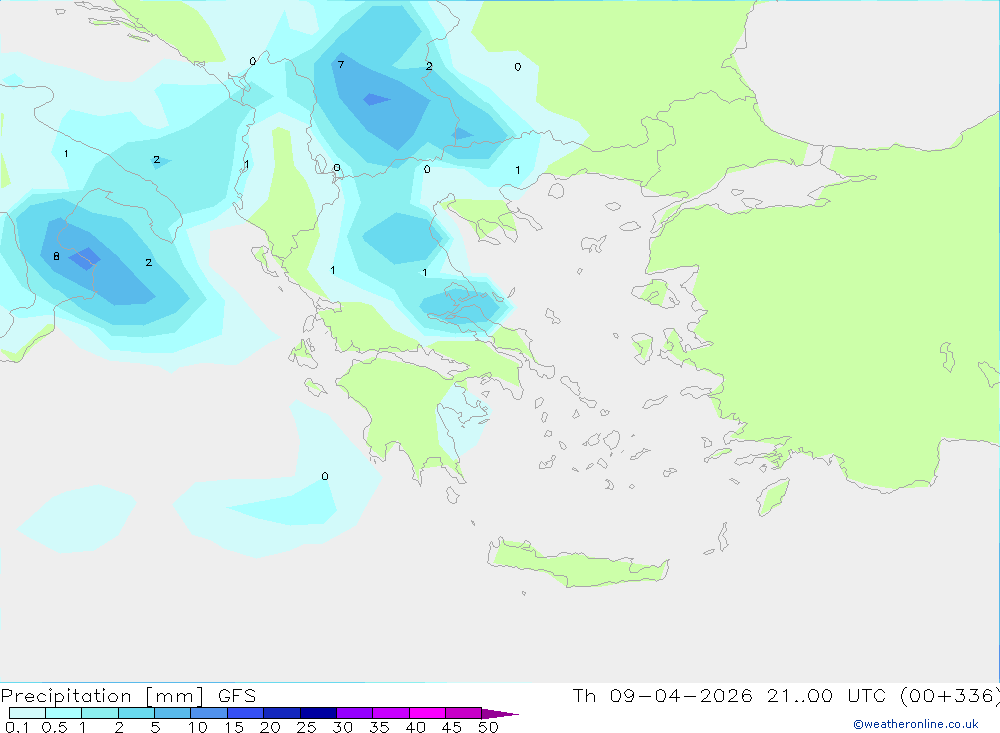Image resolution: width=1000 pixels, height=733 pixels.
Task: Click the island of Rhodes on map
Action: tap(773, 497)
